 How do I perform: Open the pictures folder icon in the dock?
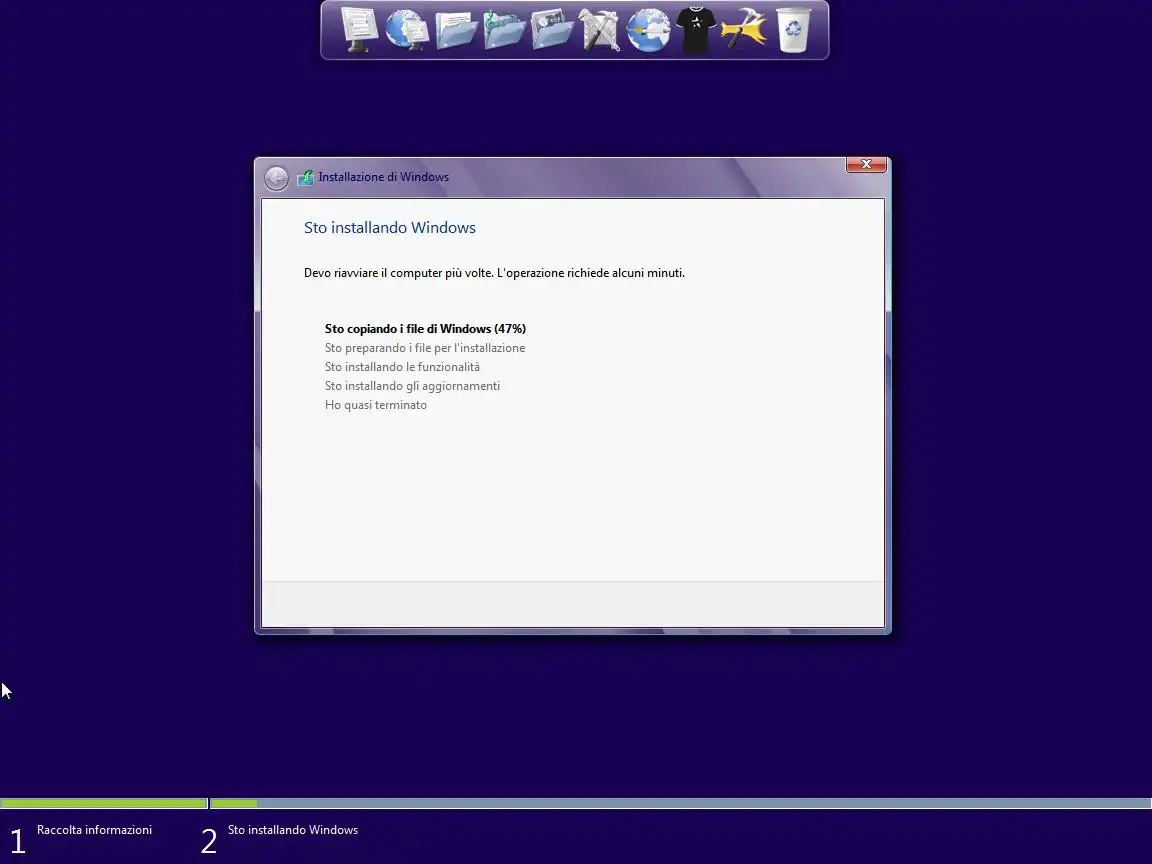click(552, 29)
